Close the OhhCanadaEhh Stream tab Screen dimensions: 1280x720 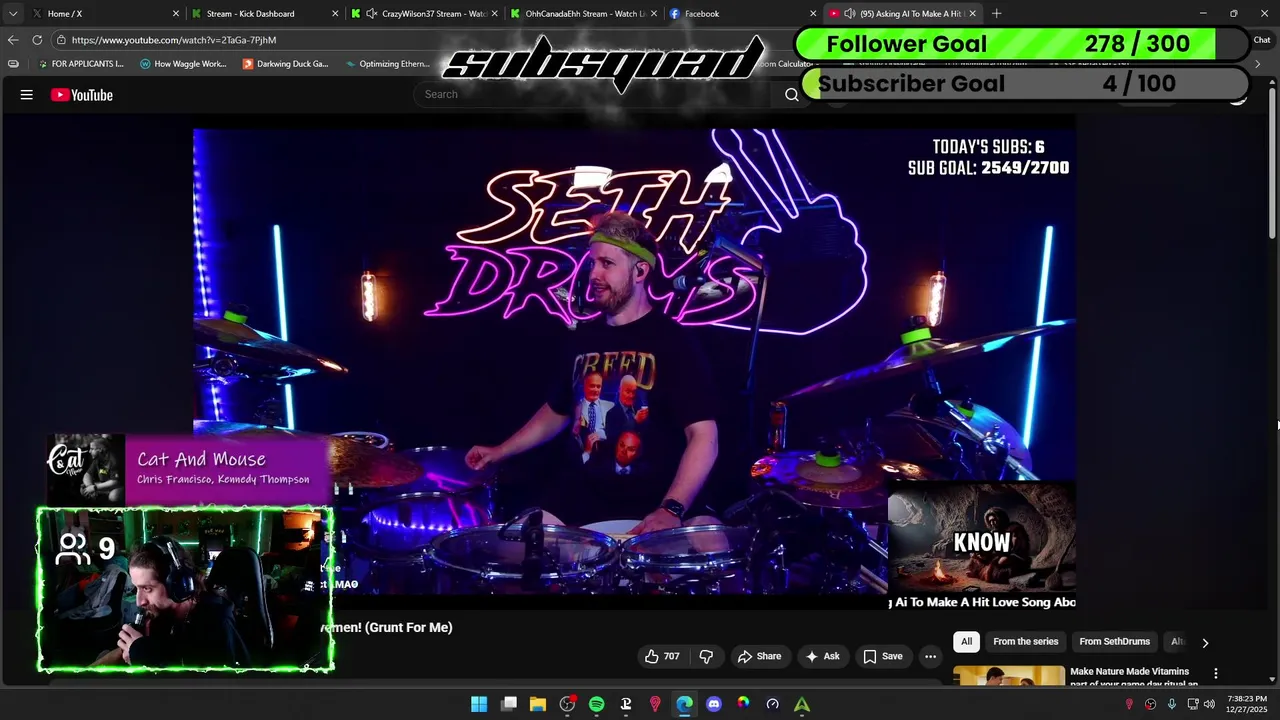pyautogui.click(x=652, y=14)
